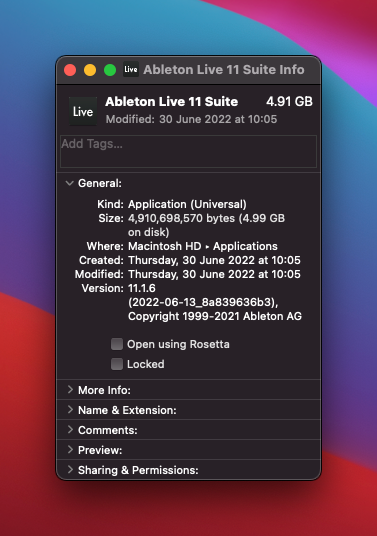Close the Info window with the red button
The image size is (377, 536).
(70, 70)
